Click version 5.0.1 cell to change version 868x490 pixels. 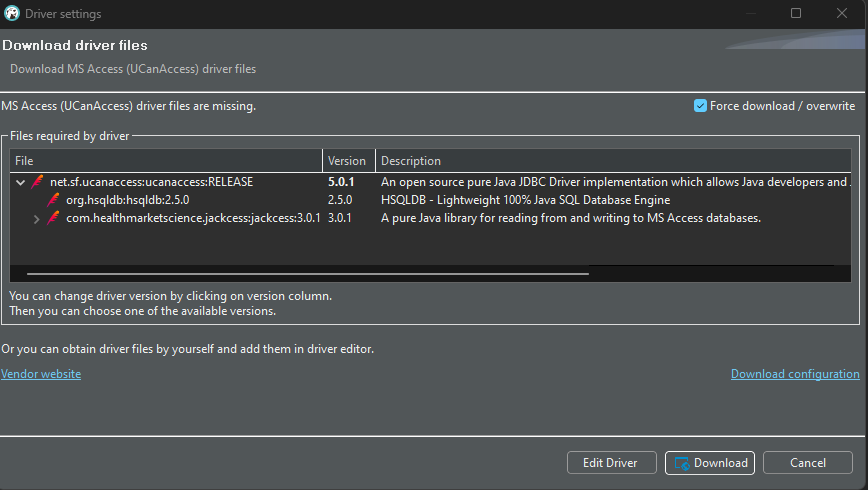click(341, 182)
